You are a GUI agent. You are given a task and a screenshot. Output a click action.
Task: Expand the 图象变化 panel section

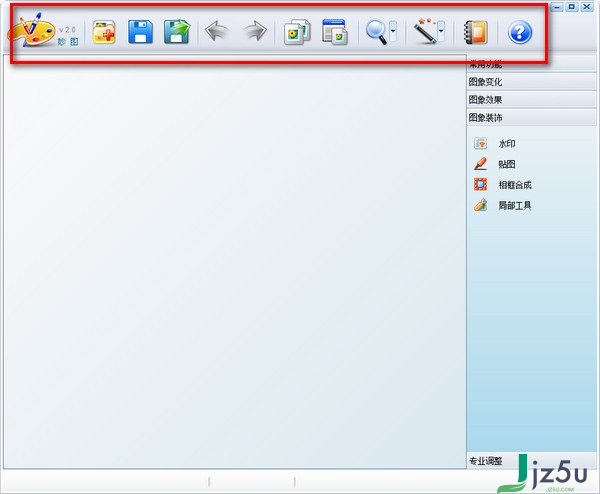pos(532,82)
